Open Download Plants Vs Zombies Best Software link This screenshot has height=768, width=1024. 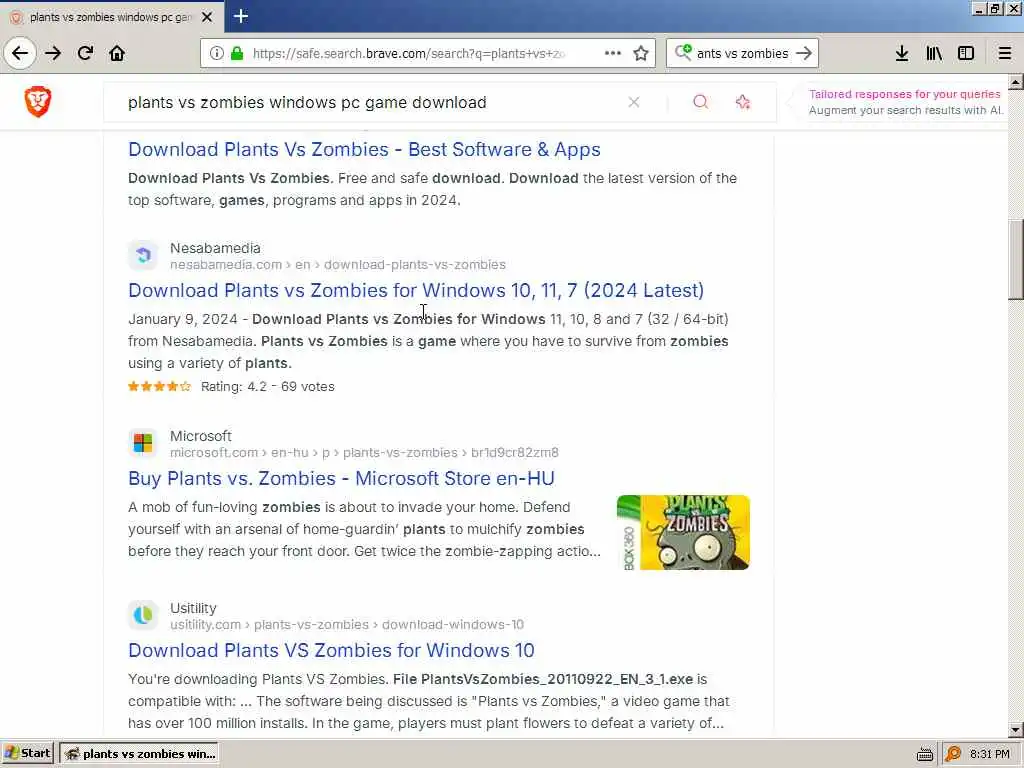(364, 149)
